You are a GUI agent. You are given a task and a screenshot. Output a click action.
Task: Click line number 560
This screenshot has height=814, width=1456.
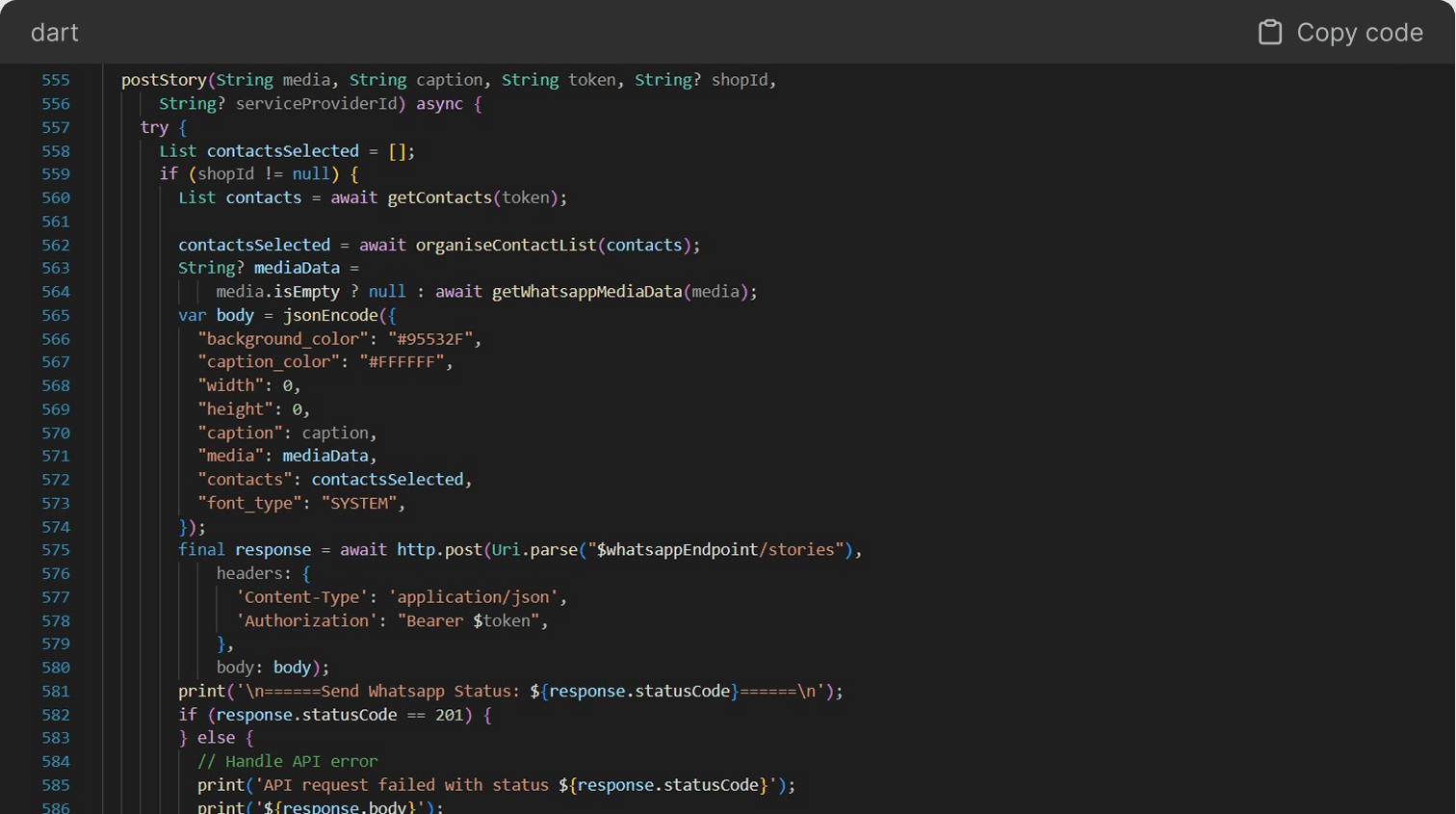[x=56, y=197]
